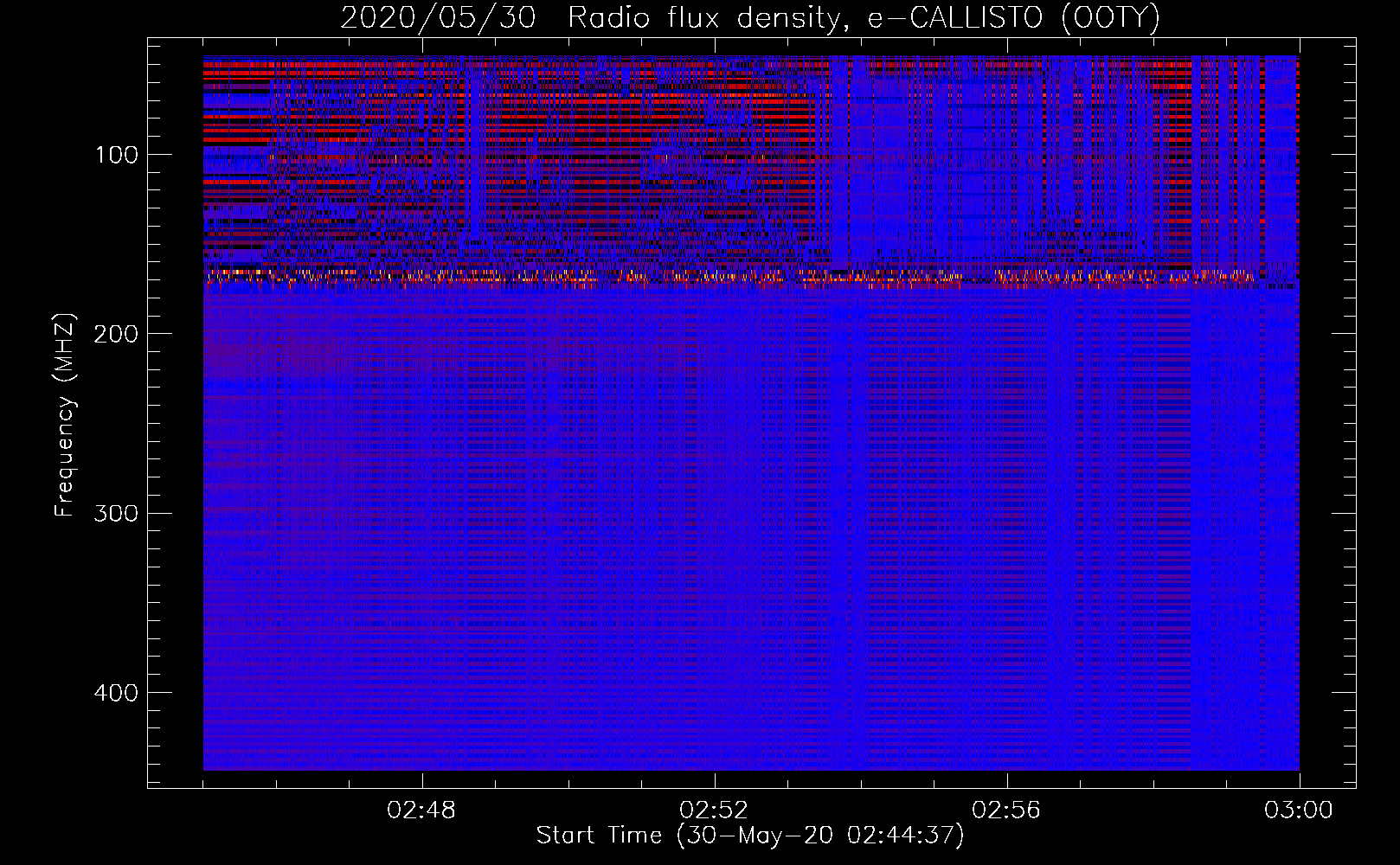
Task: Click the 02:56 time tick label
Action: pos(1006,811)
